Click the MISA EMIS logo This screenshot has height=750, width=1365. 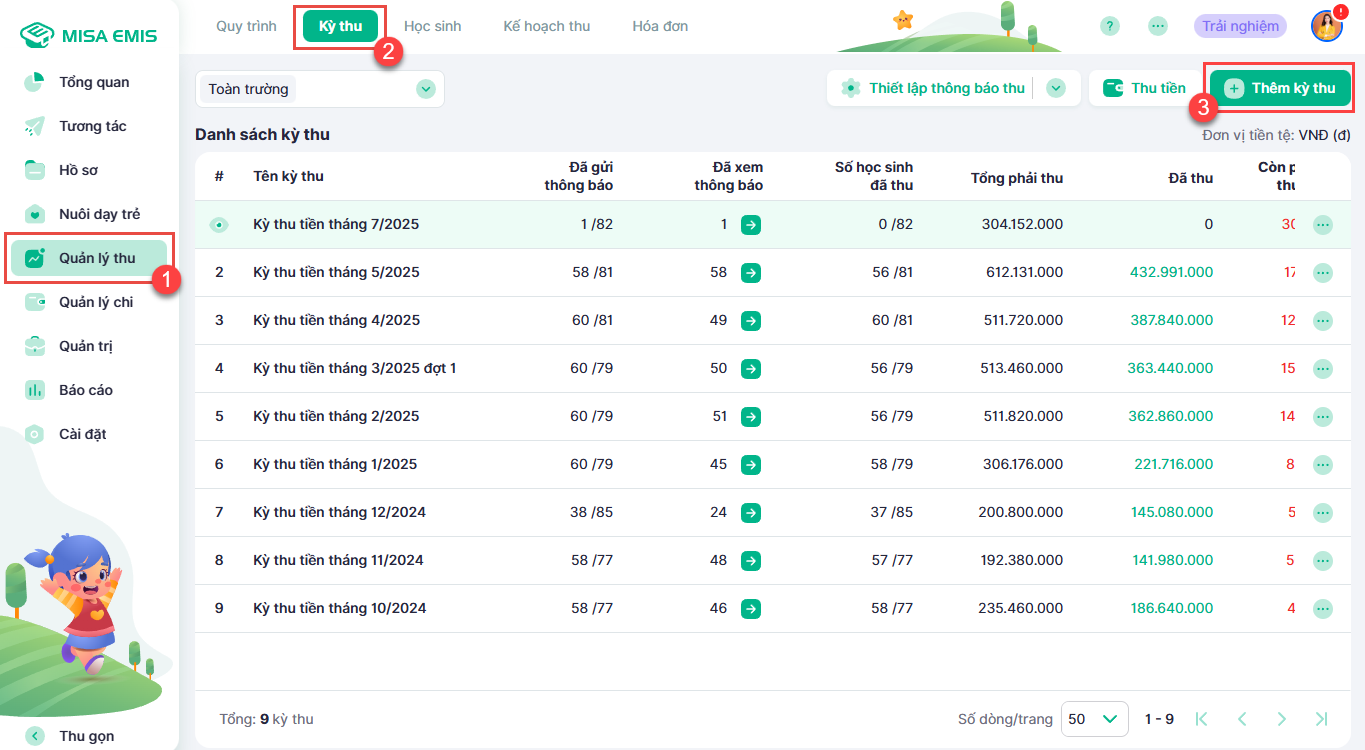pyautogui.click(x=89, y=35)
